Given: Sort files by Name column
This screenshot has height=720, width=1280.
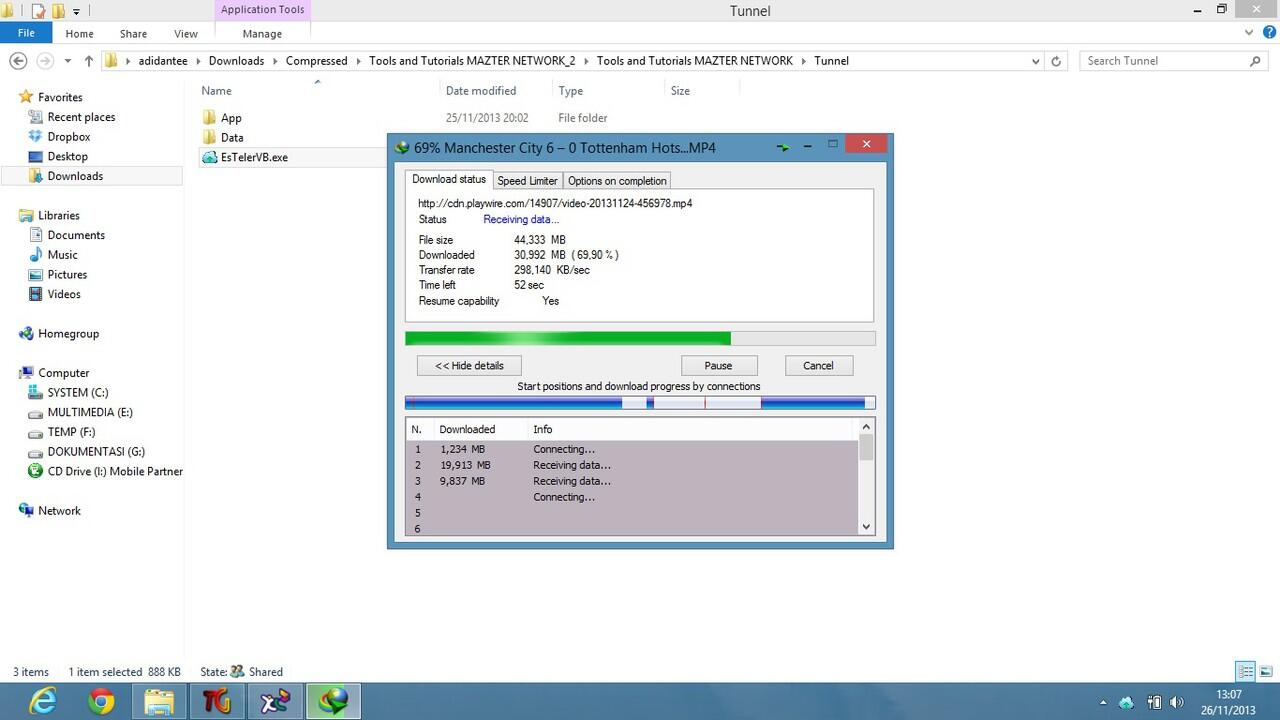Looking at the screenshot, I should 216,91.
